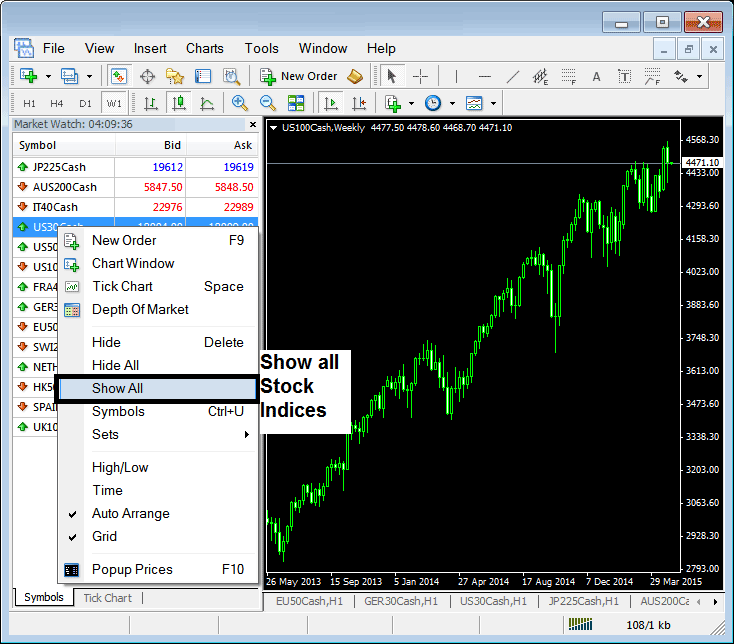Select the trendline tool
The image size is (734, 644).
[513, 76]
